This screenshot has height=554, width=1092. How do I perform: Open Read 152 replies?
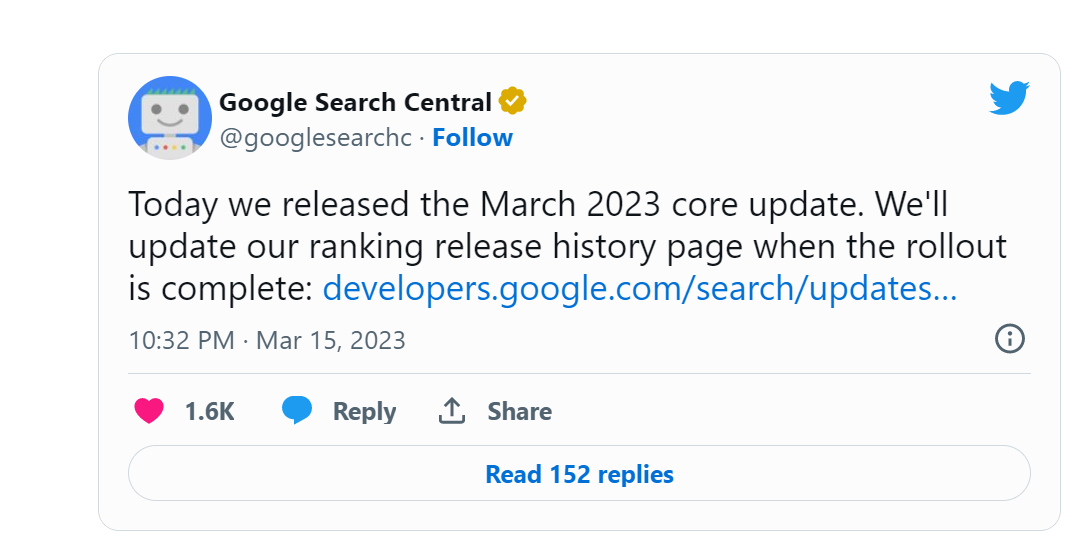tap(579, 473)
